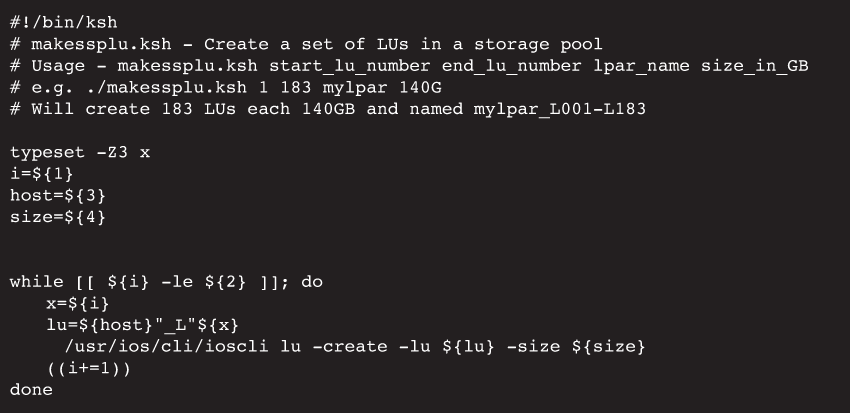850x417 pixels.
Task: Click the 'Will create 183 LUs' comment
Action: (327, 108)
